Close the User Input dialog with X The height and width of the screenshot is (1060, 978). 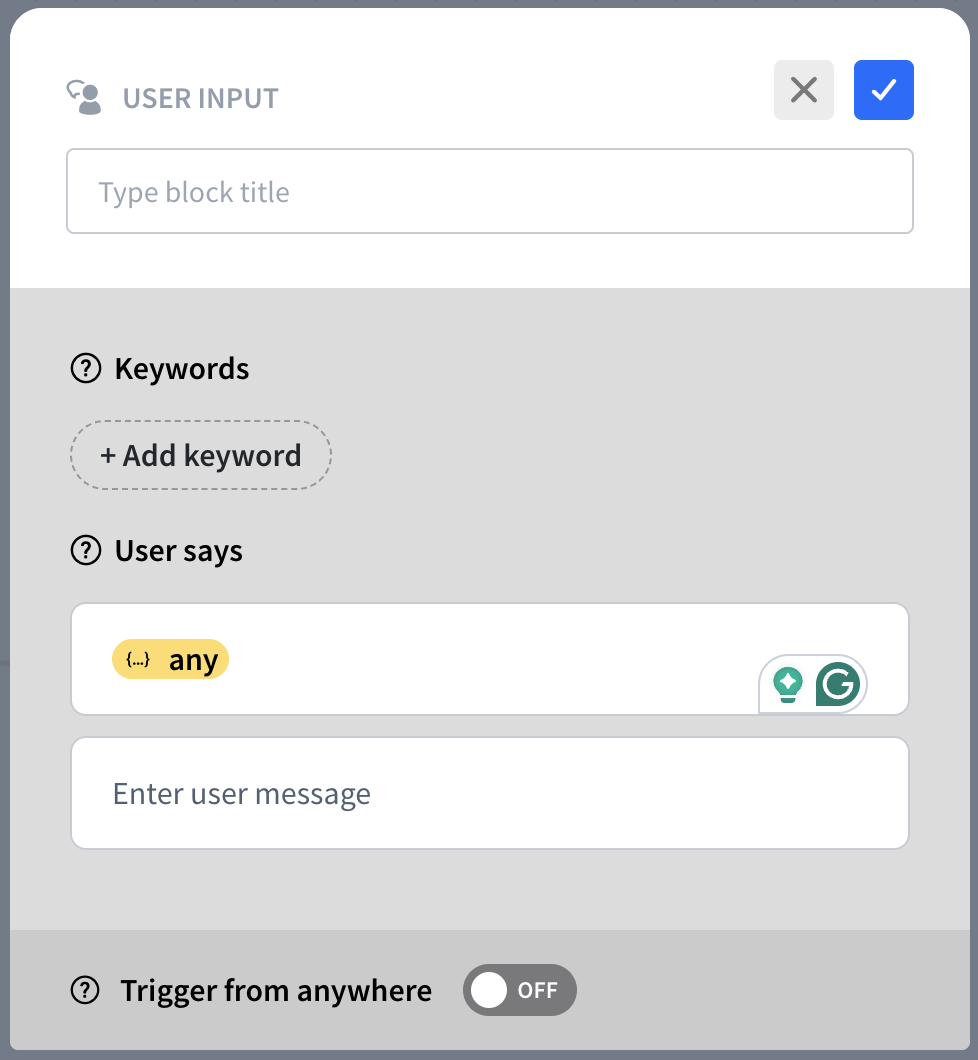803,90
